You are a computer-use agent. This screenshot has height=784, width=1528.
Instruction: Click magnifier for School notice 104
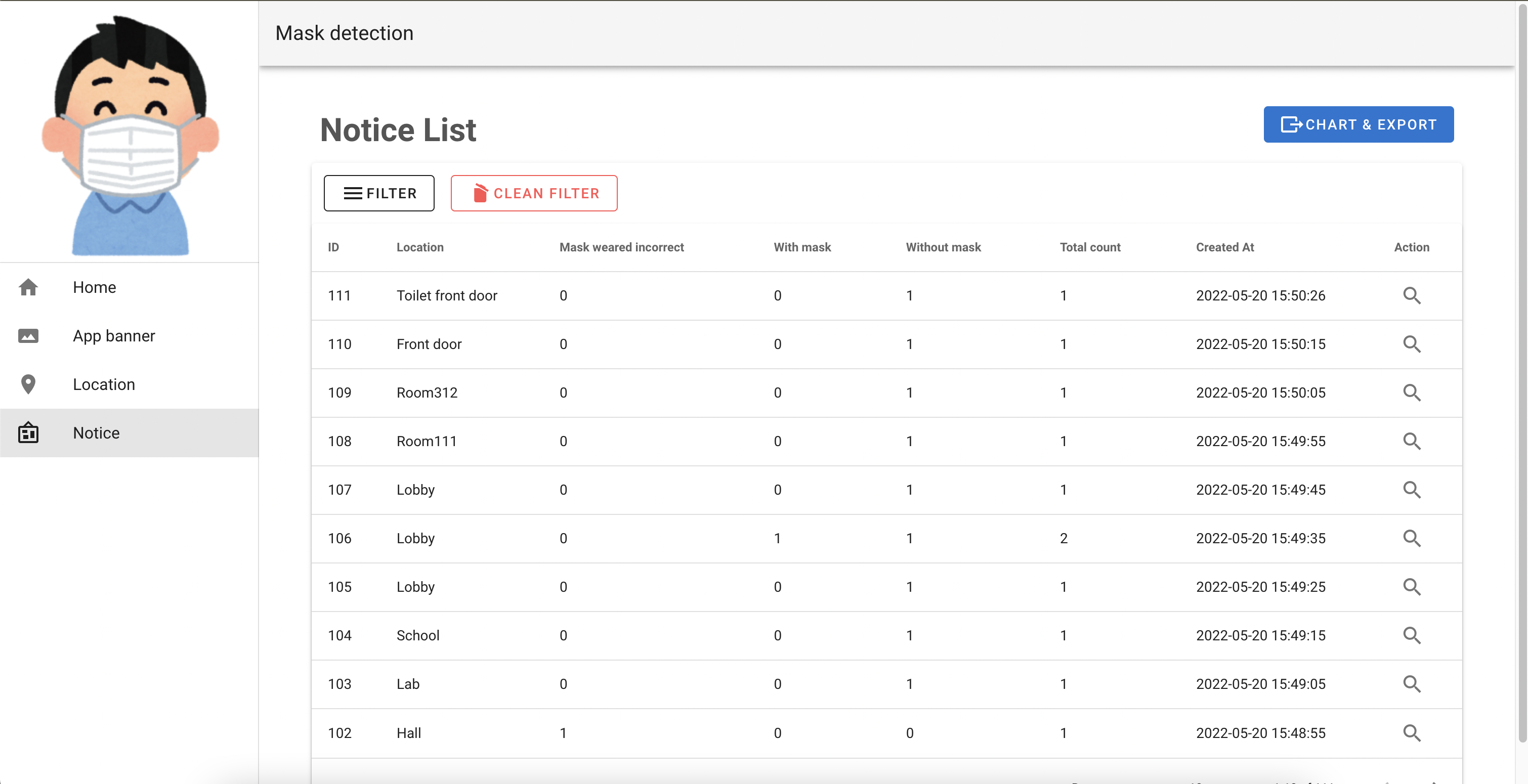tap(1411, 636)
